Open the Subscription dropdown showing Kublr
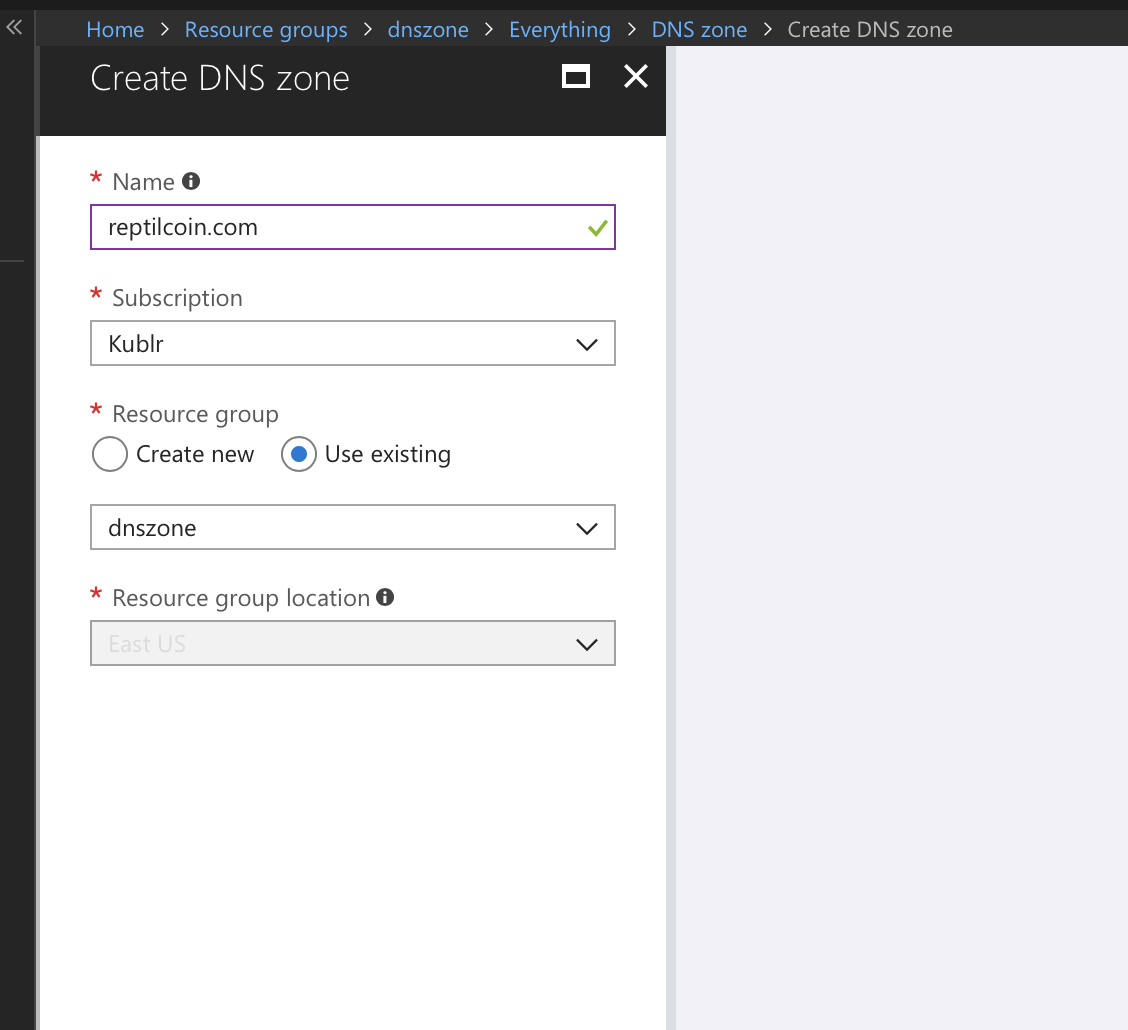The image size is (1128, 1030). 352,343
